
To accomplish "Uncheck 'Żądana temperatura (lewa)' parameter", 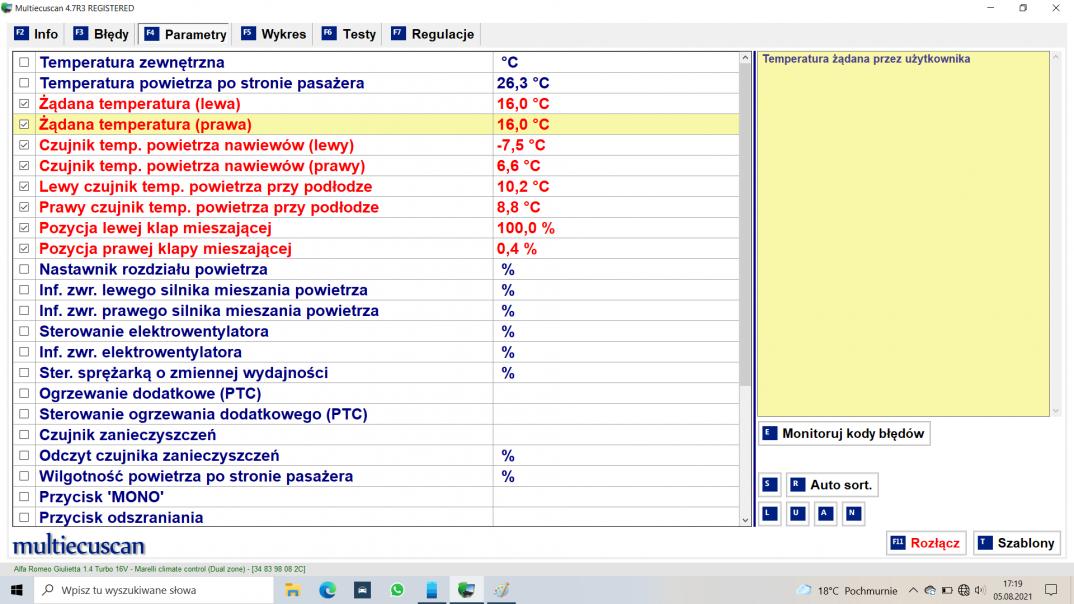I will pos(25,104).
